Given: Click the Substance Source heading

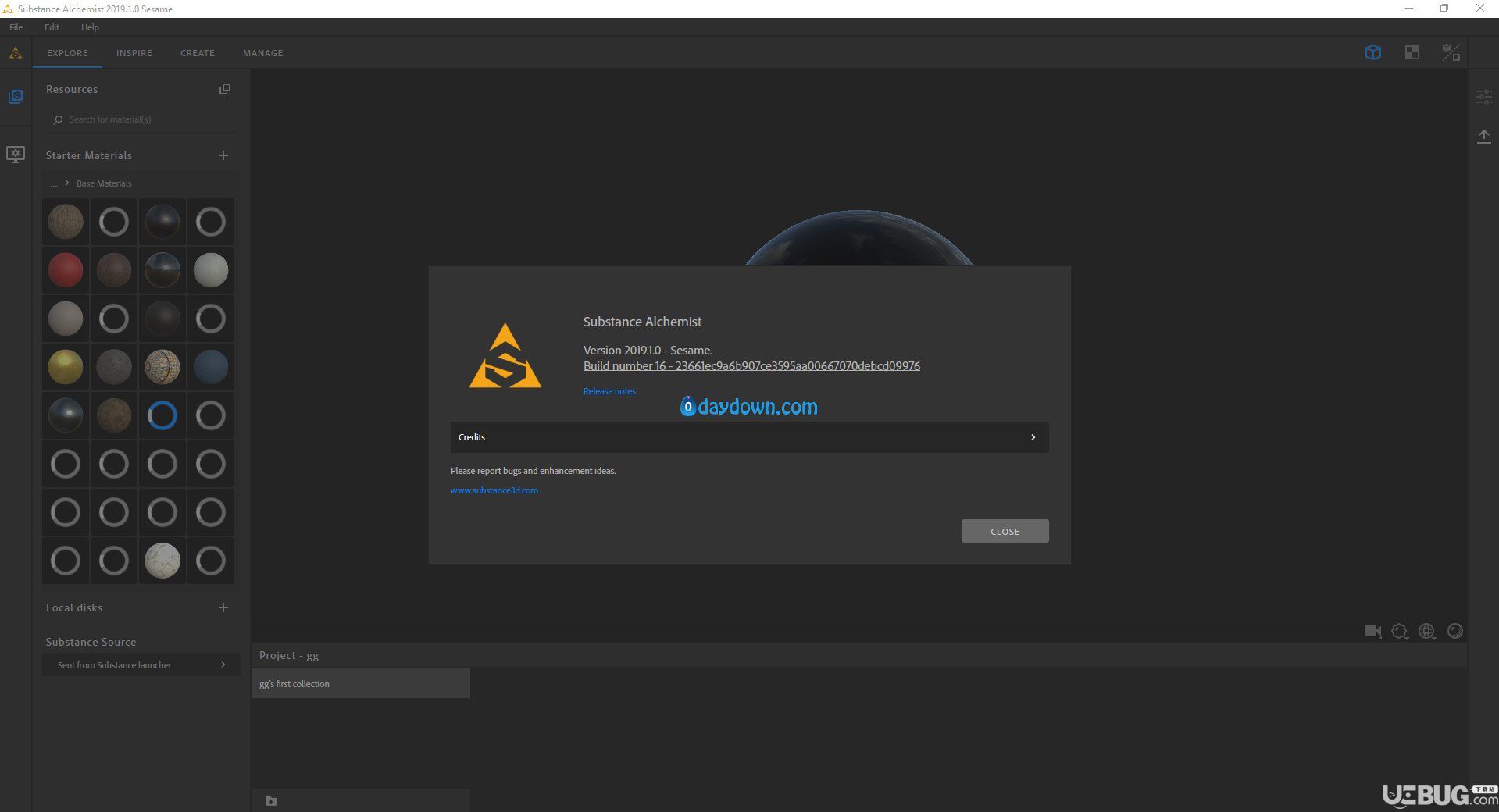Looking at the screenshot, I should [91, 642].
